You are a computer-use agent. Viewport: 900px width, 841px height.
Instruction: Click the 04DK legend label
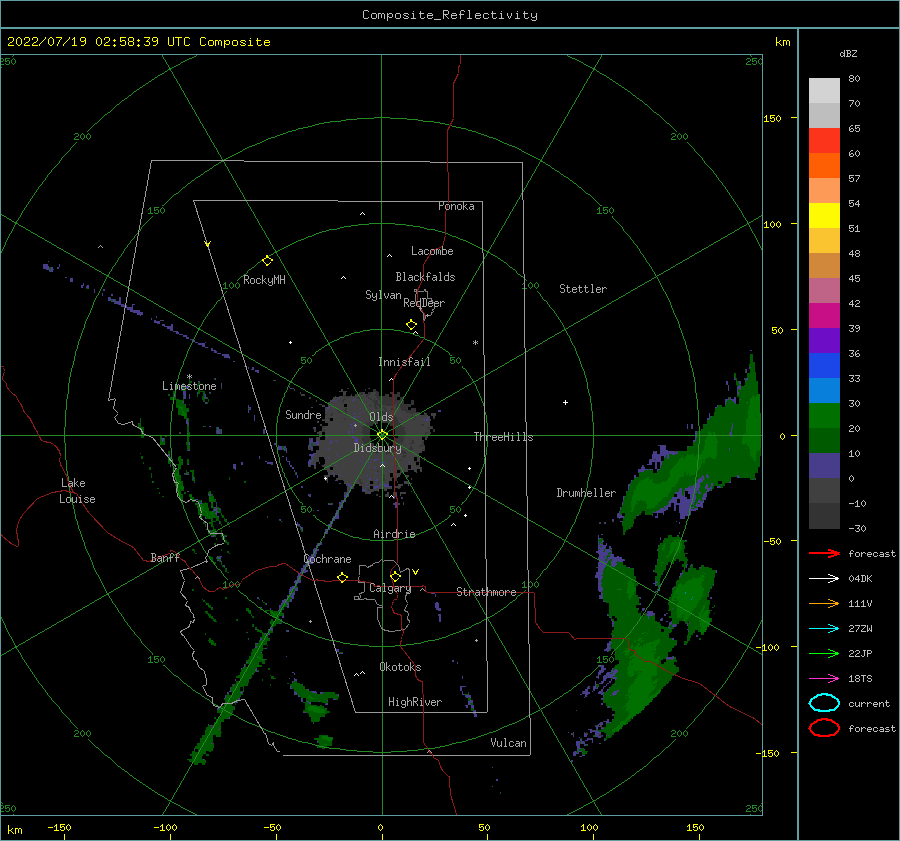click(860, 578)
